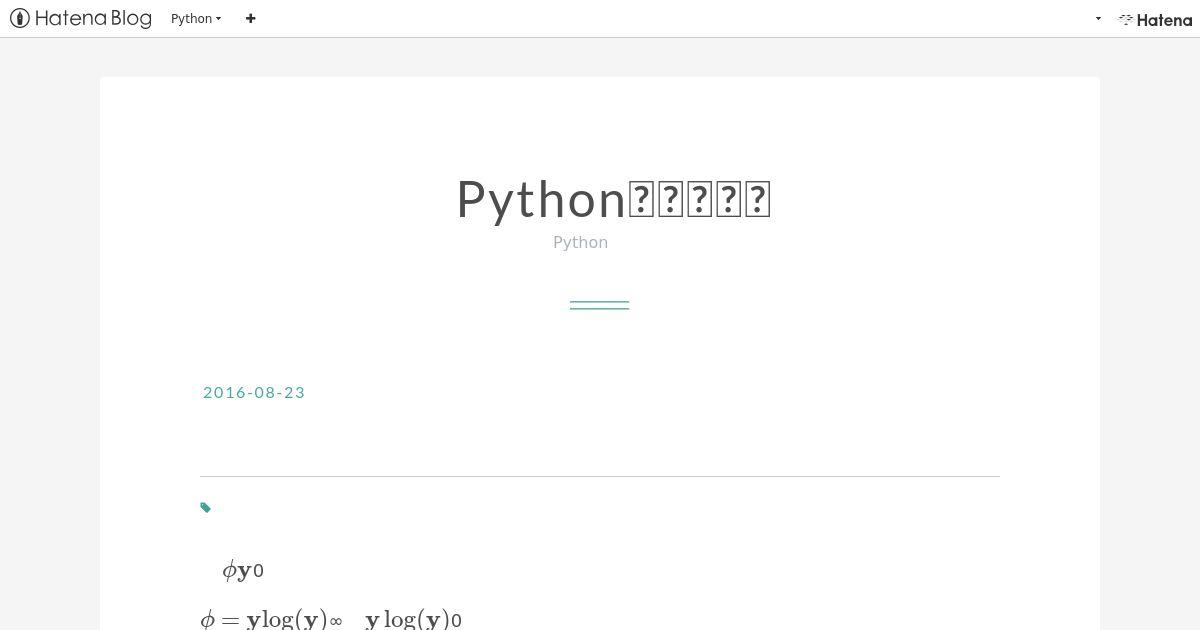Image resolution: width=1200 pixels, height=630 pixels.
Task: Click the teal tag icon below the divider
Action: (x=206, y=508)
